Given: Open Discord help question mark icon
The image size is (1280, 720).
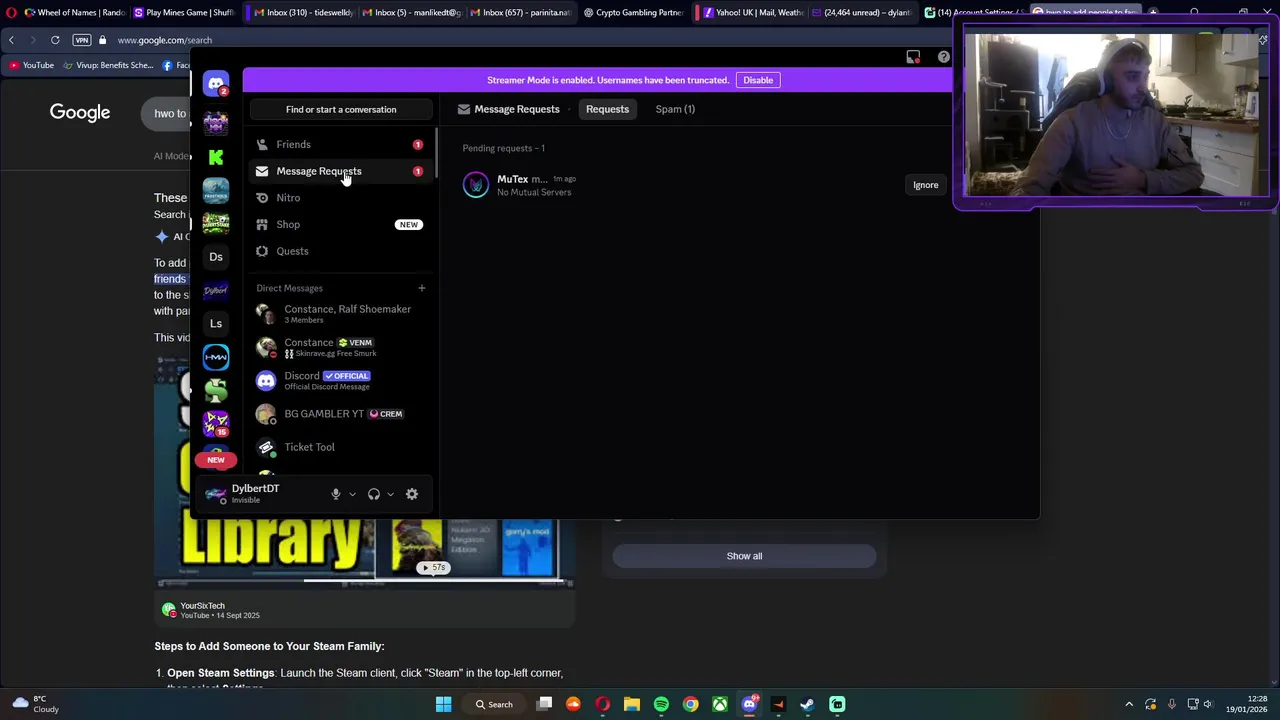Looking at the screenshot, I should click(x=943, y=57).
